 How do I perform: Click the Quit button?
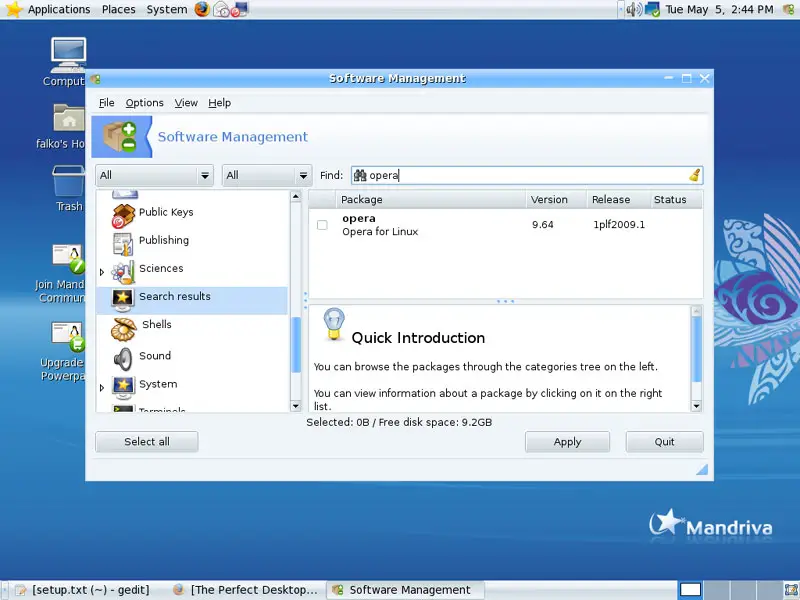click(664, 442)
